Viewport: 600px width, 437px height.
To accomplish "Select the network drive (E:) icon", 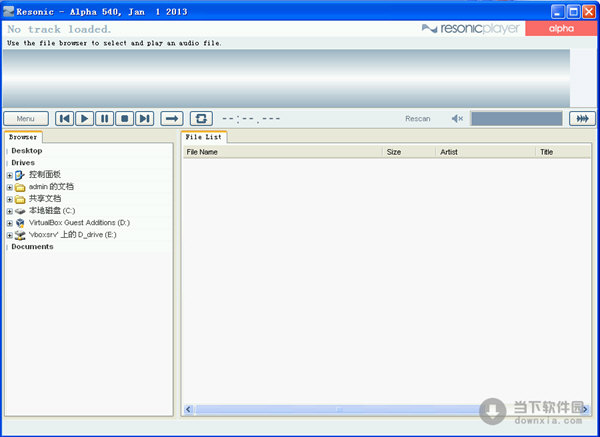I will click(x=20, y=235).
